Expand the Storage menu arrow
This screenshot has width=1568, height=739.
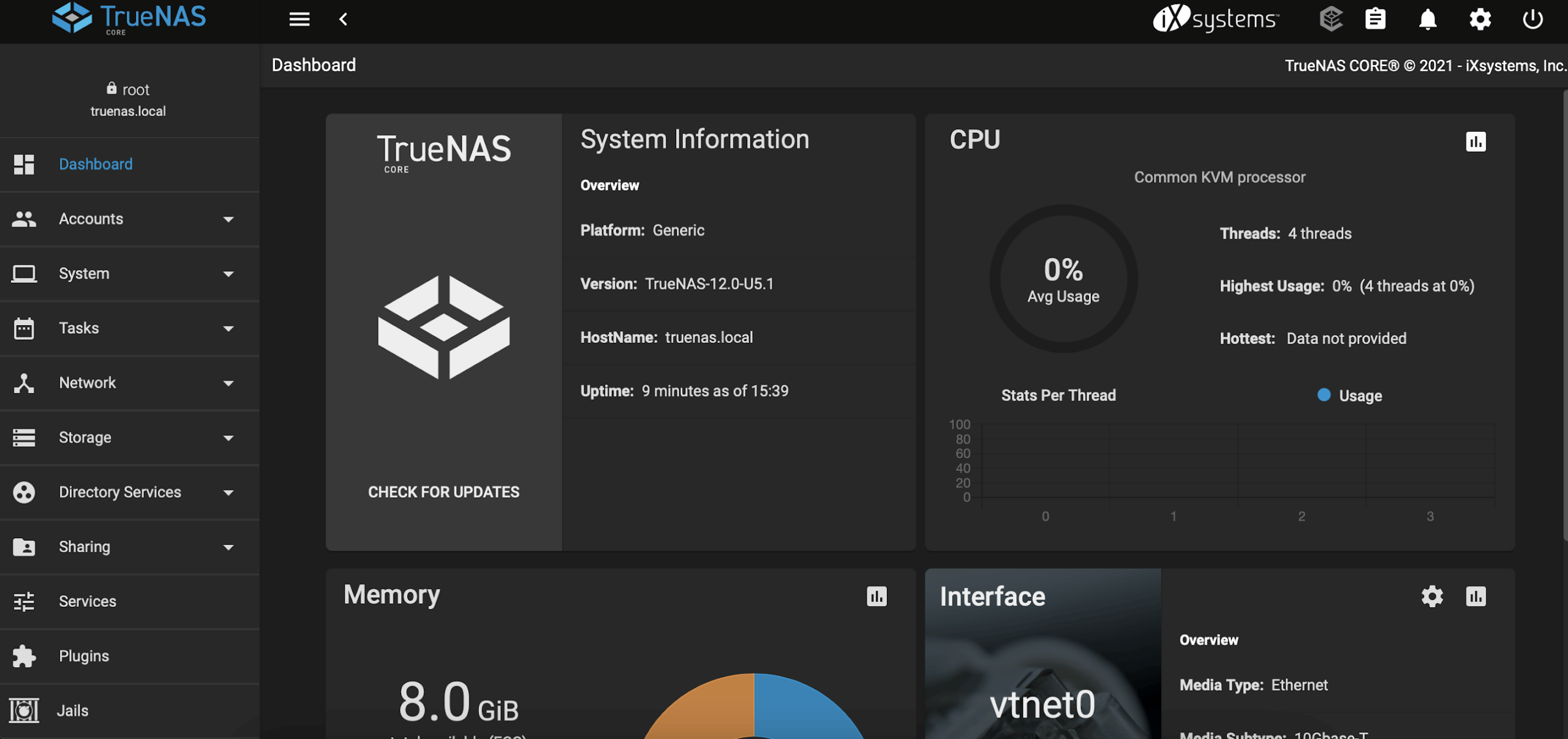click(x=228, y=438)
